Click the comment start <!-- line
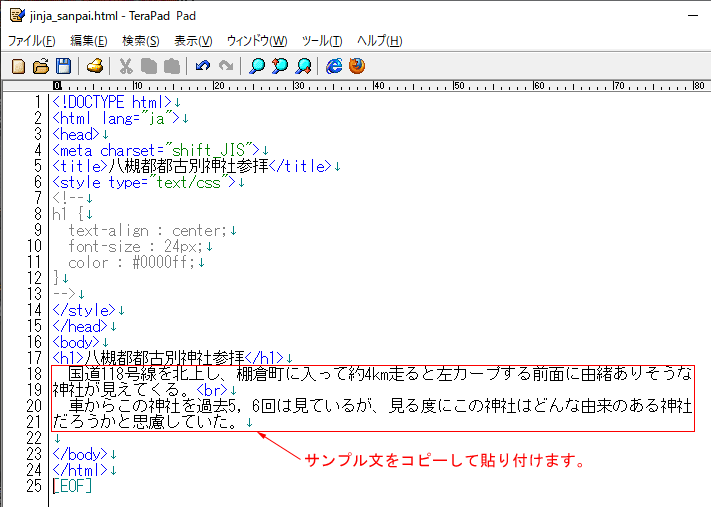This screenshot has width=711, height=507. coord(68,198)
